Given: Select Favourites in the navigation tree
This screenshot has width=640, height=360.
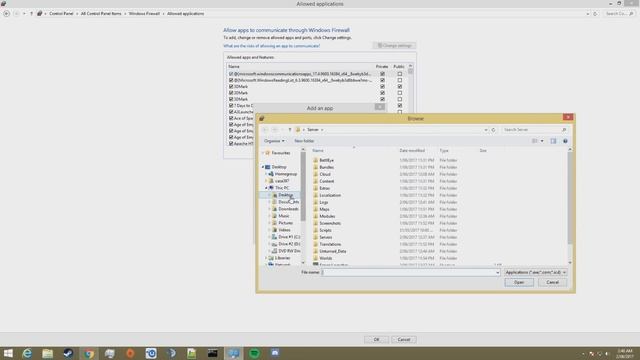Looking at the screenshot, I should tap(280, 153).
